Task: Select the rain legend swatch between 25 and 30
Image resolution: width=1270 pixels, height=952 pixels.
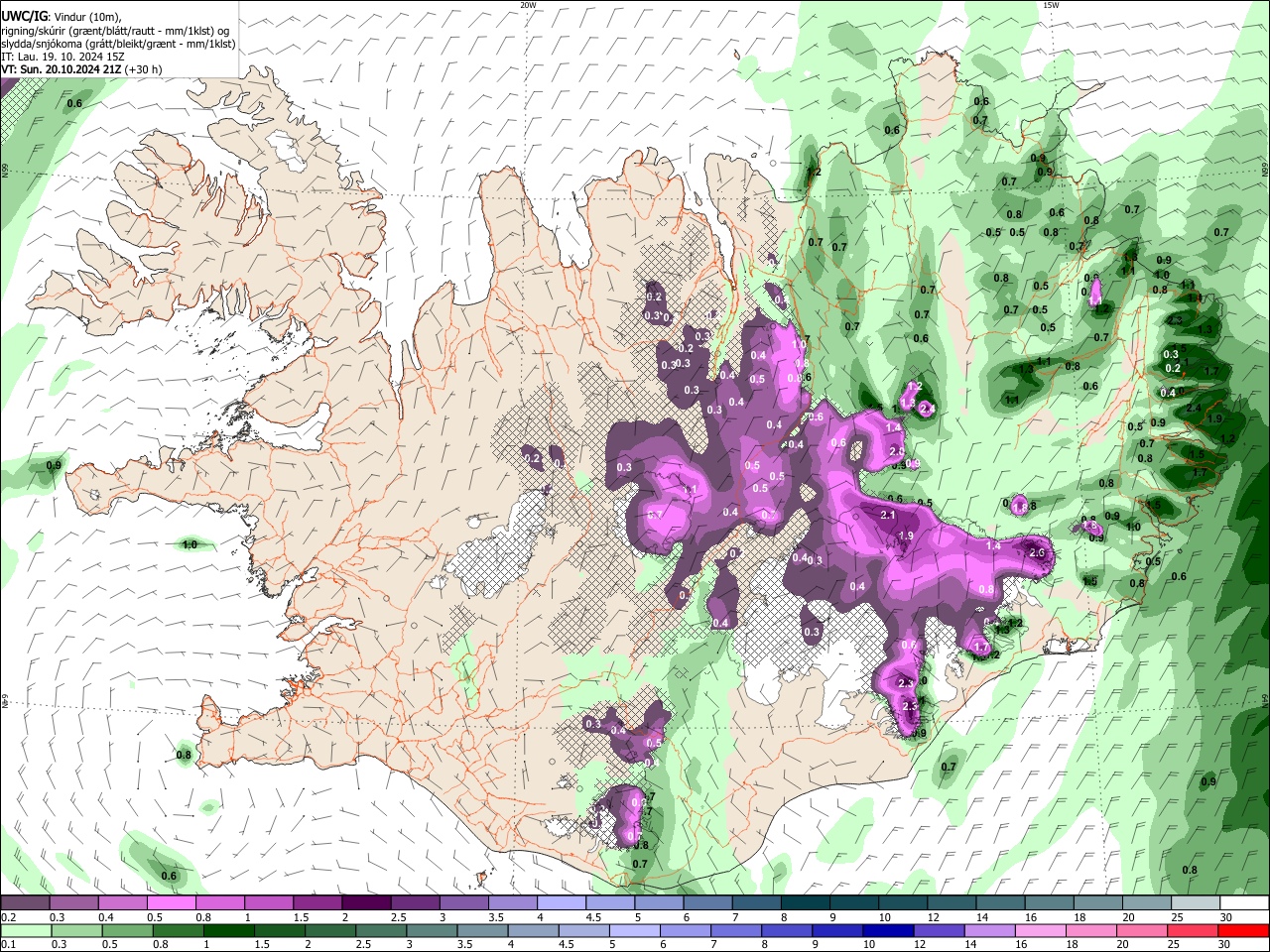Action: (x=1194, y=930)
